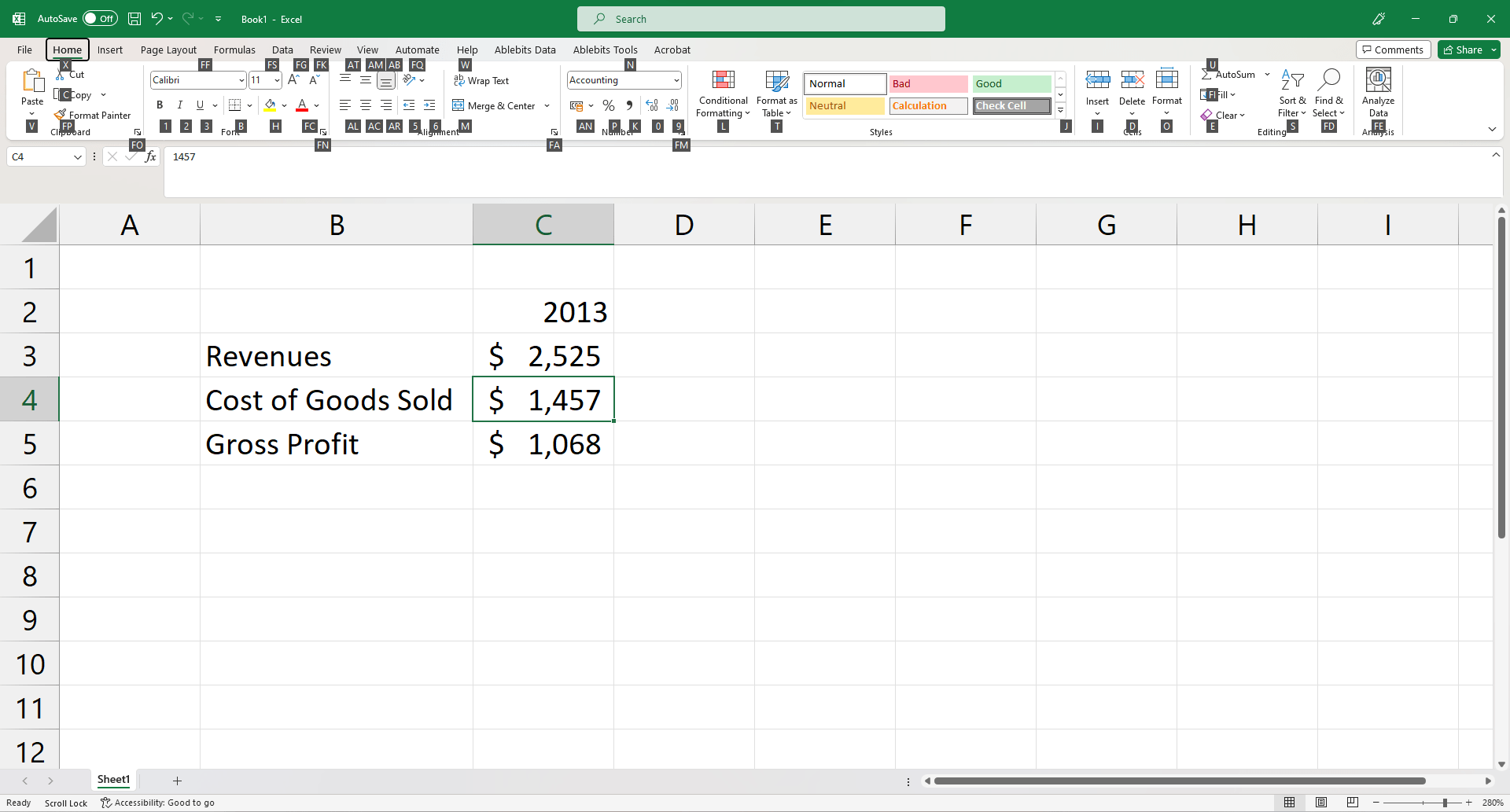Toggle Bold formatting

(160, 105)
